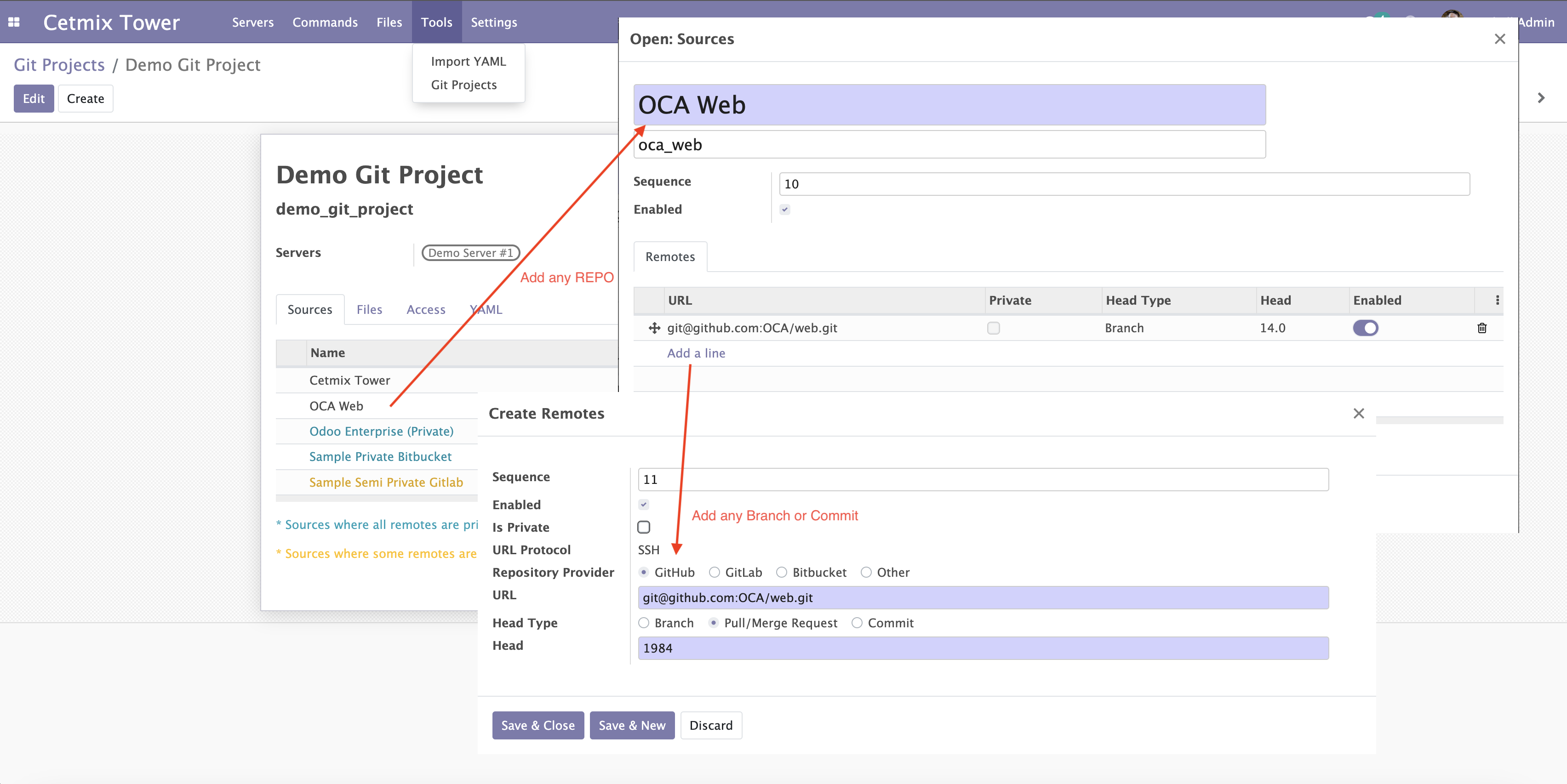Click Add a line link

pyautogui.click(x=696, y=353)
